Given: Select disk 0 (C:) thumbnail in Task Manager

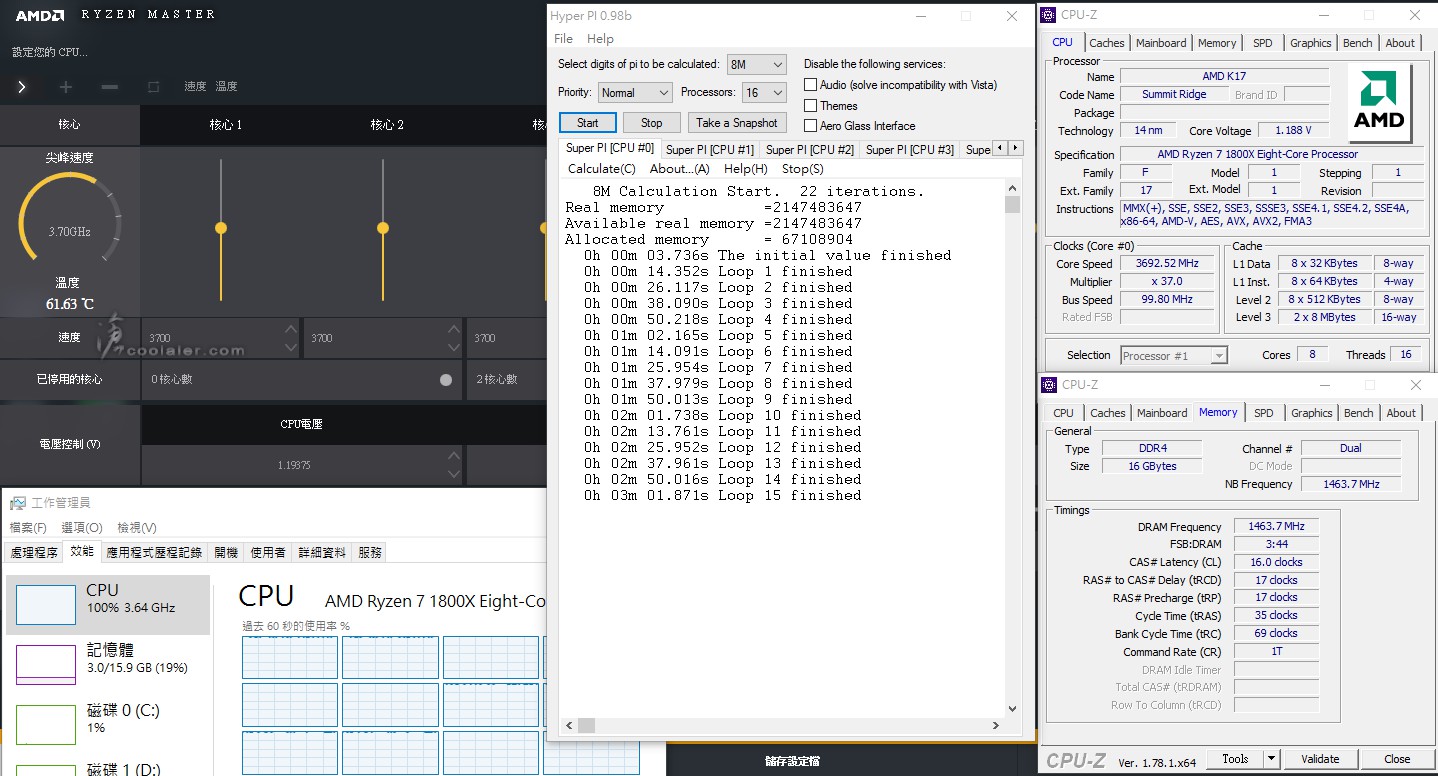Looking at the screenshot, I should pos(46,725).
